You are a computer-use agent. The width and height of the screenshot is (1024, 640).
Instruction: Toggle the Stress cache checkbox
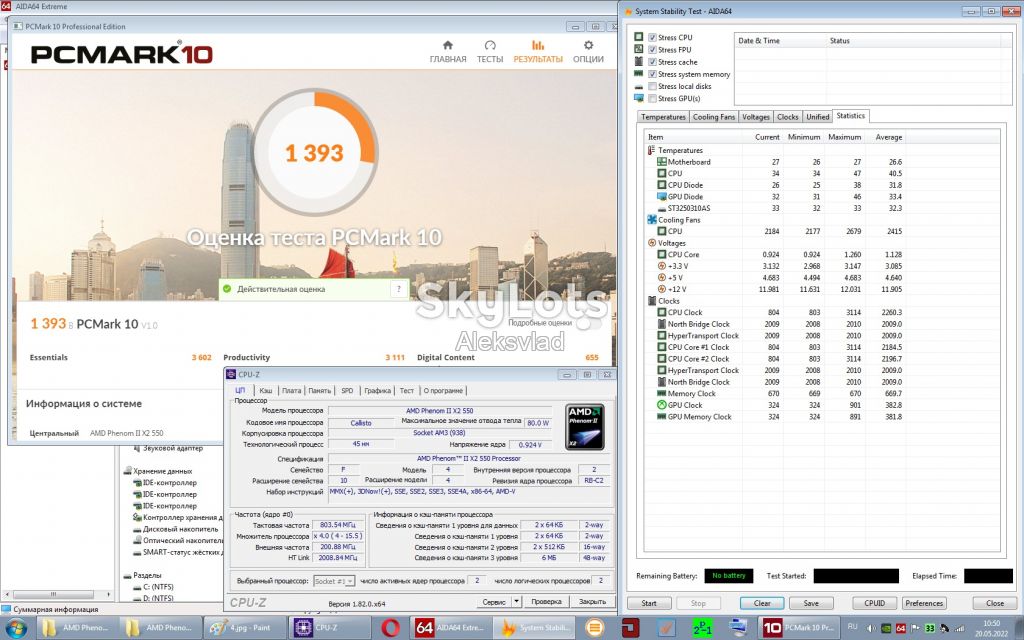[x=652, y=62]
